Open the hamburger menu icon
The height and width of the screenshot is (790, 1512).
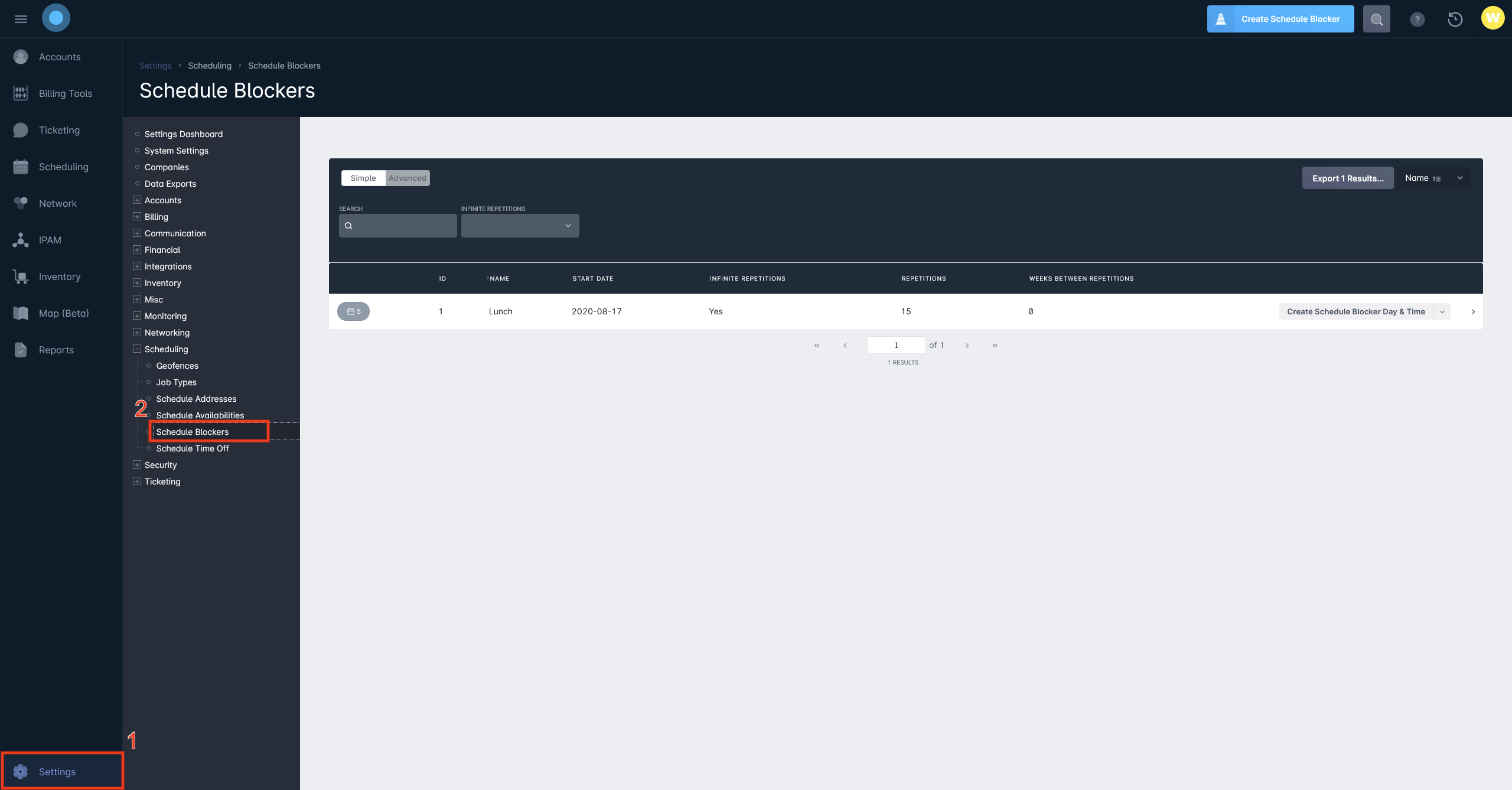tap(21, 19)
